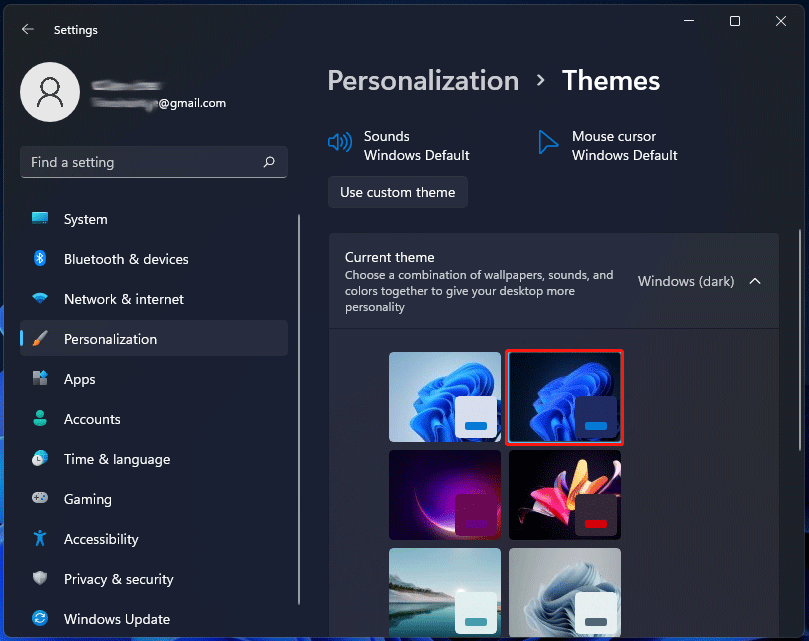Click the Accounts person icon
This screenshot has height=641, width=809.
[x=40, y=418]
